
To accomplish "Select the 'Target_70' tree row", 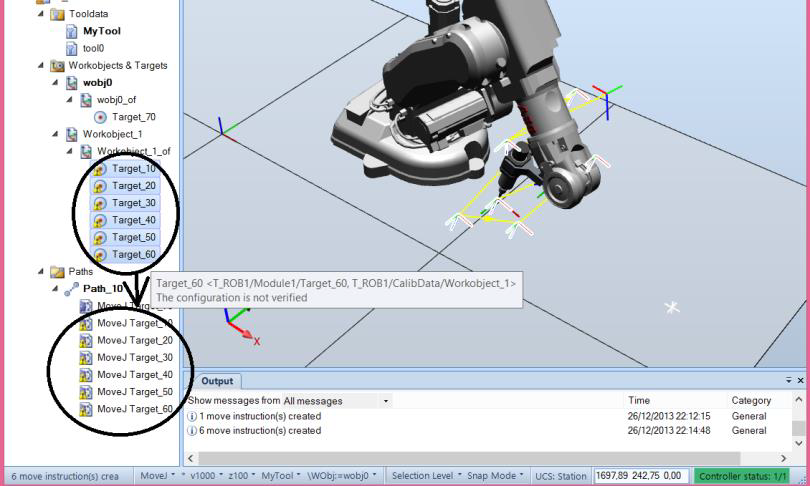I will (x=133, y=117).
